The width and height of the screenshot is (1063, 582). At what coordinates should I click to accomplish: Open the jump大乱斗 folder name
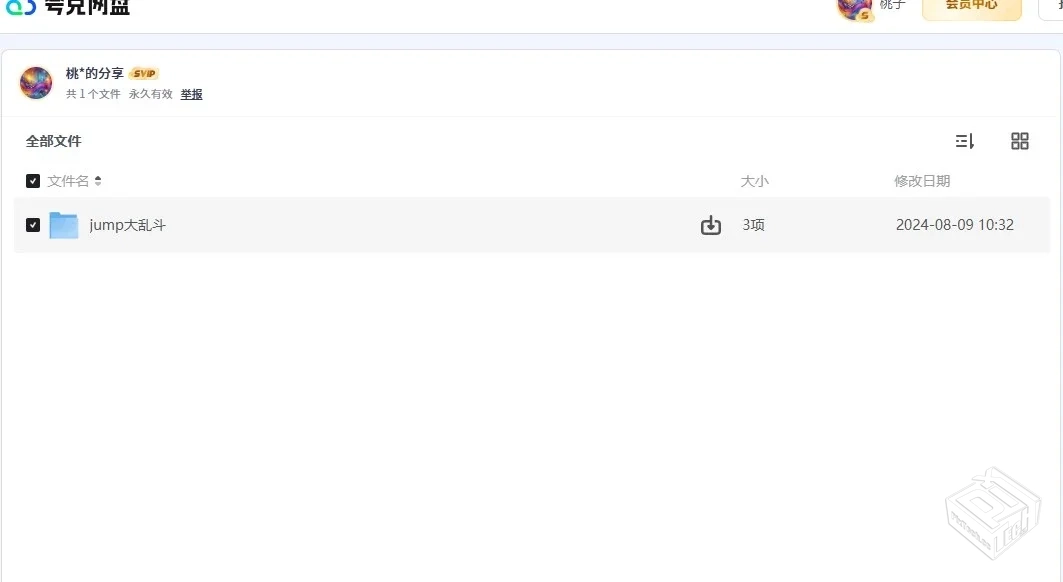(x=128, y=225)
